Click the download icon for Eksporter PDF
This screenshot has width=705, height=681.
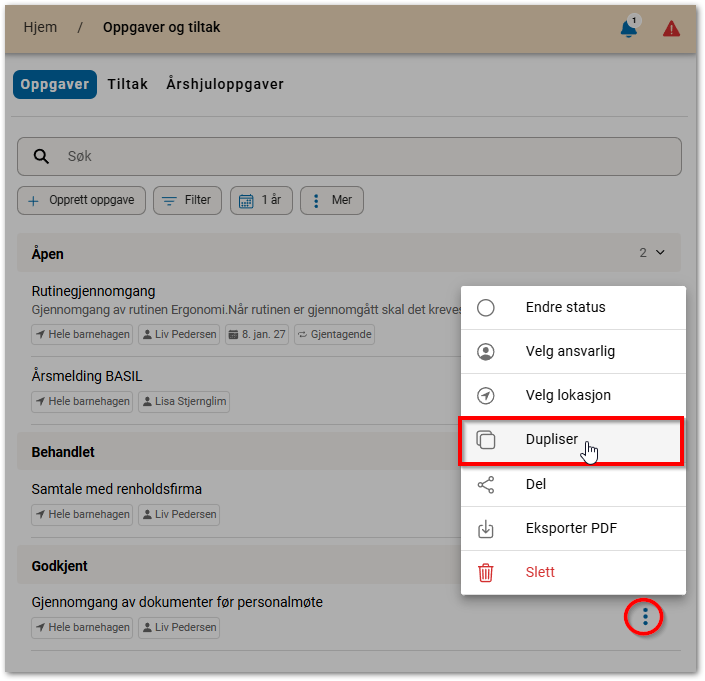(486, 529)
